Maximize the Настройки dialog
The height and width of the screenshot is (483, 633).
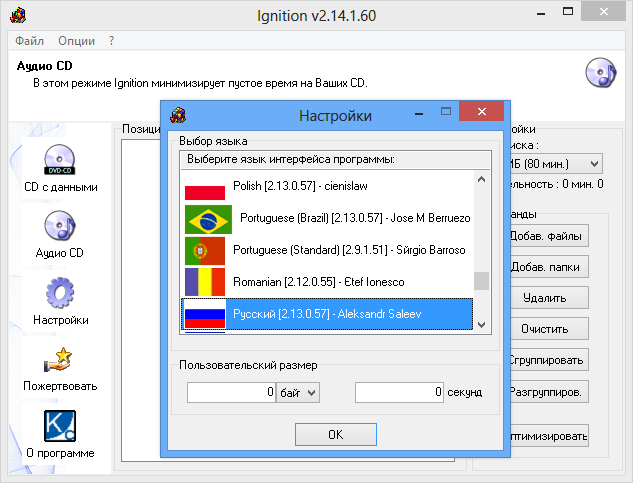click(446, 111)
